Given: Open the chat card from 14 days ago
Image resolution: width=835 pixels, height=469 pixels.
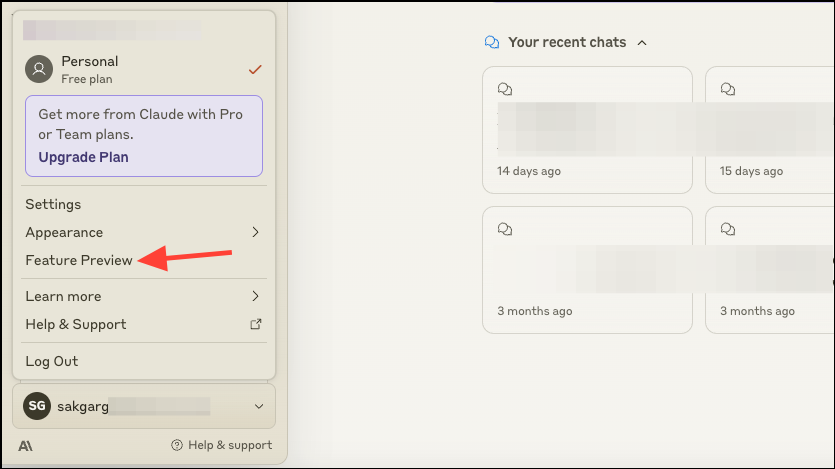Looking at the screenshot, I should pyautogui.click(x=587, y=130).
